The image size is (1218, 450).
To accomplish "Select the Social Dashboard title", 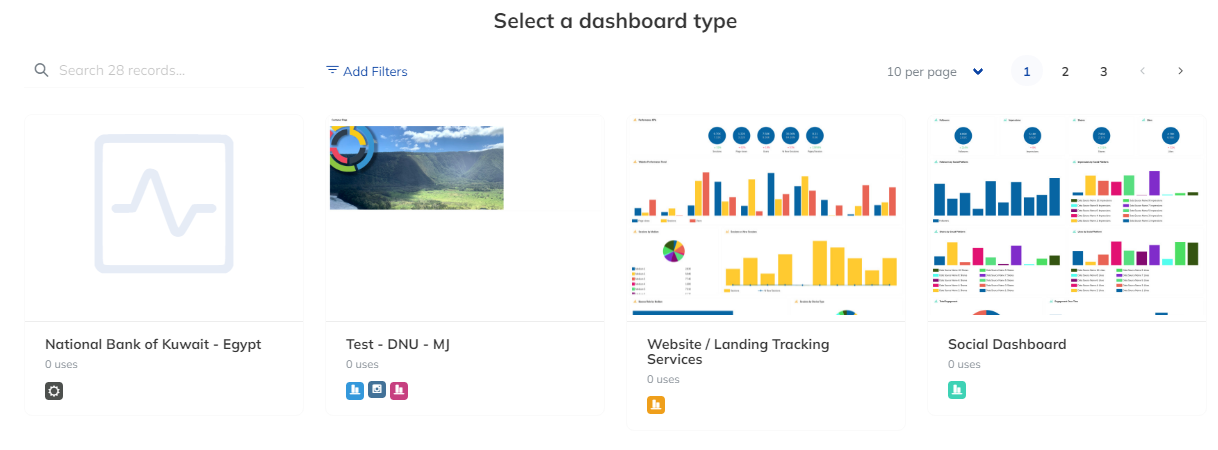I will click(x=1007, y=344).
